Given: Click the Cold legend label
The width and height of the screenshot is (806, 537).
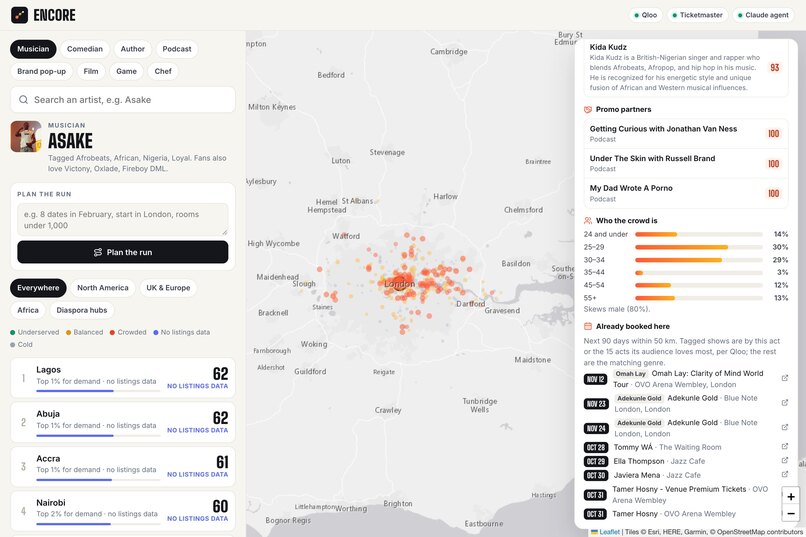Looking at the screenshot, I should click(x=25, y=345).
